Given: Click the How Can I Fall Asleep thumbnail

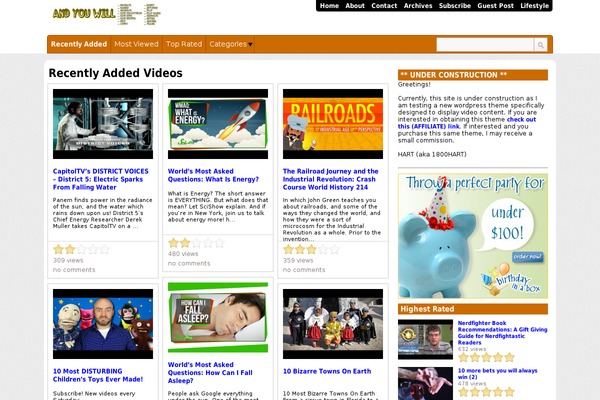Looking at the screenshot, I should [x=218, y=317].
